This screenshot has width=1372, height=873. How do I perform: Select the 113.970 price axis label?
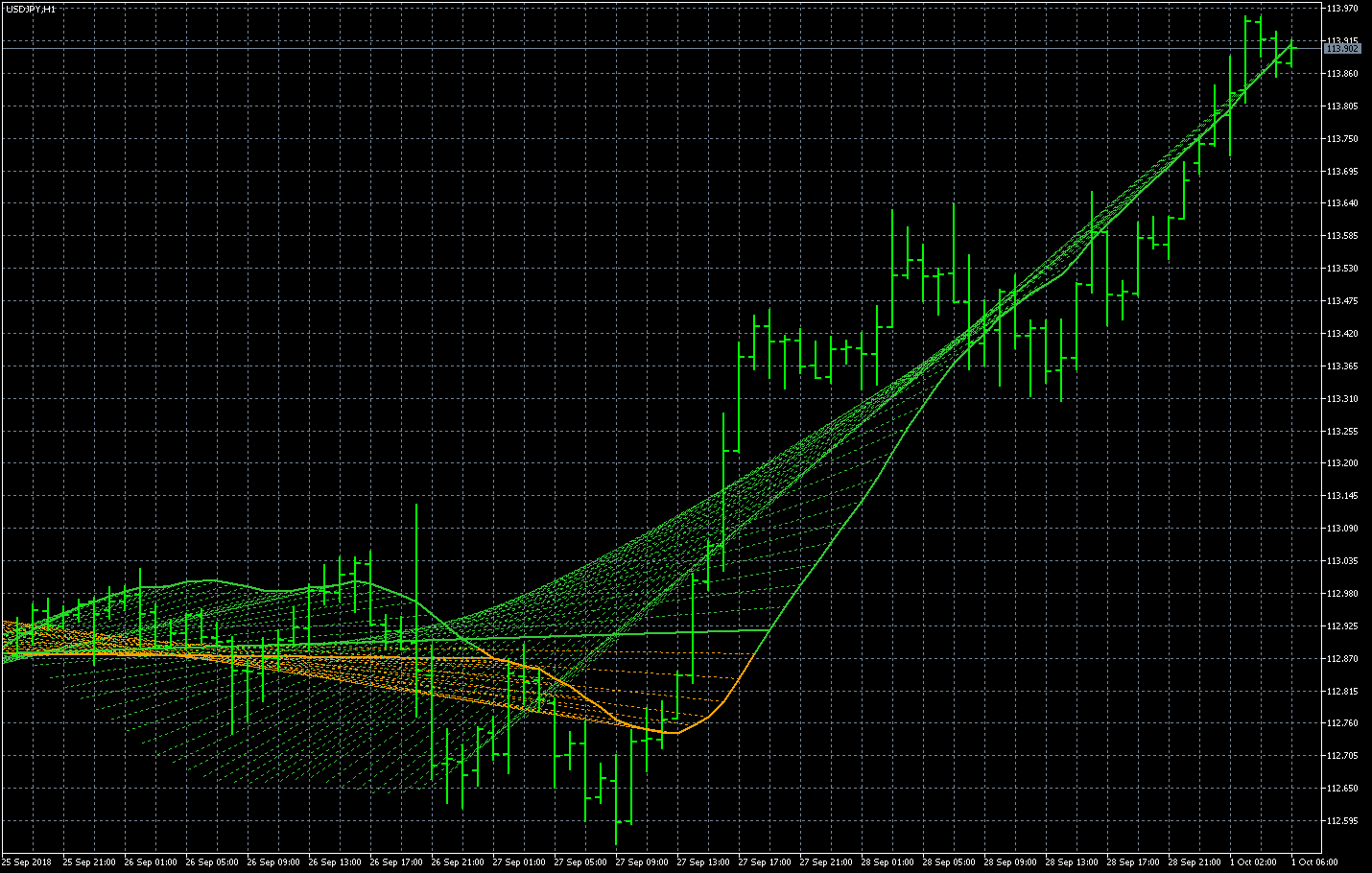pos(1343,9)
